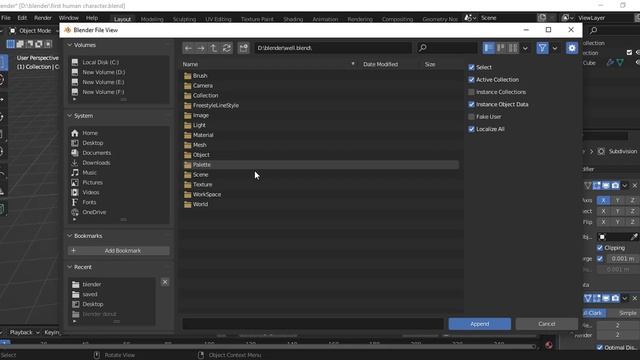Image resolution: width=640 pixels, height=360 pixels.
Task: Enable Fake User checkbox
Action: pos(471,117)
